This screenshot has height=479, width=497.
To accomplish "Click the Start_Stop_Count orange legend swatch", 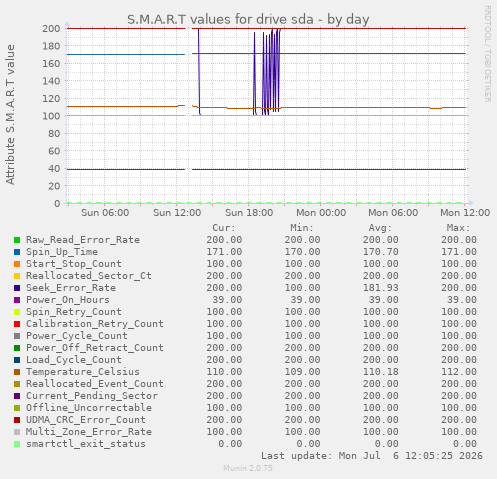I will (17, 264).
